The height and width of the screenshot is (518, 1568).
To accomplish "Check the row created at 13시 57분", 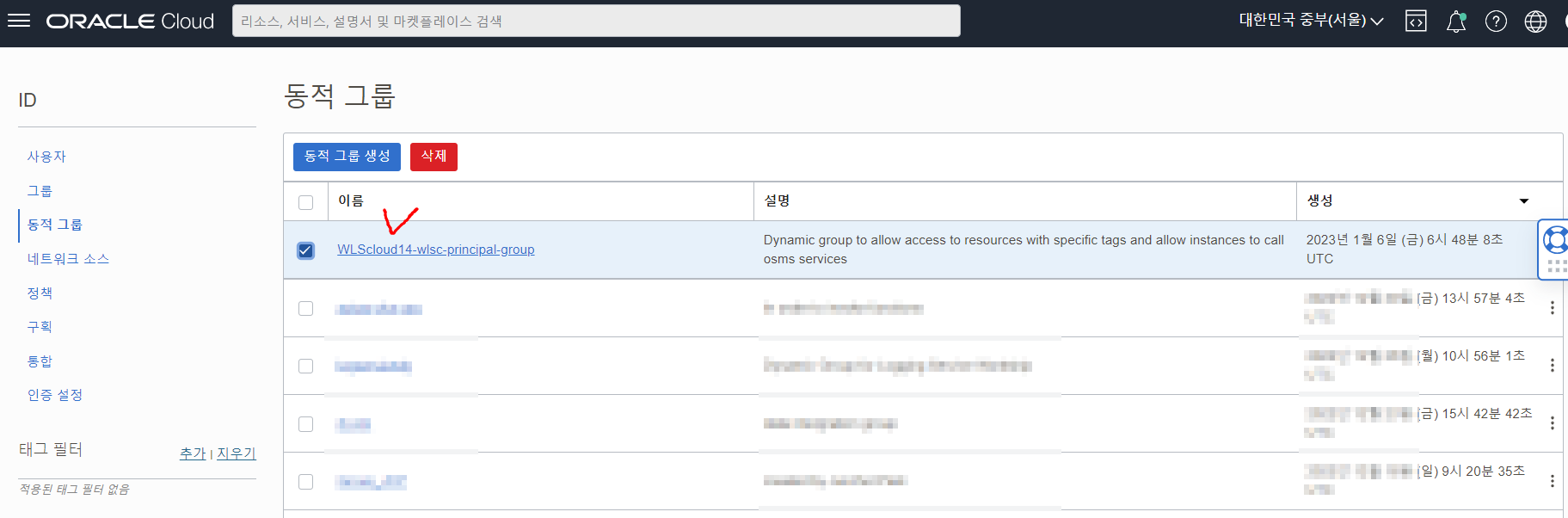I will [305, 308].
